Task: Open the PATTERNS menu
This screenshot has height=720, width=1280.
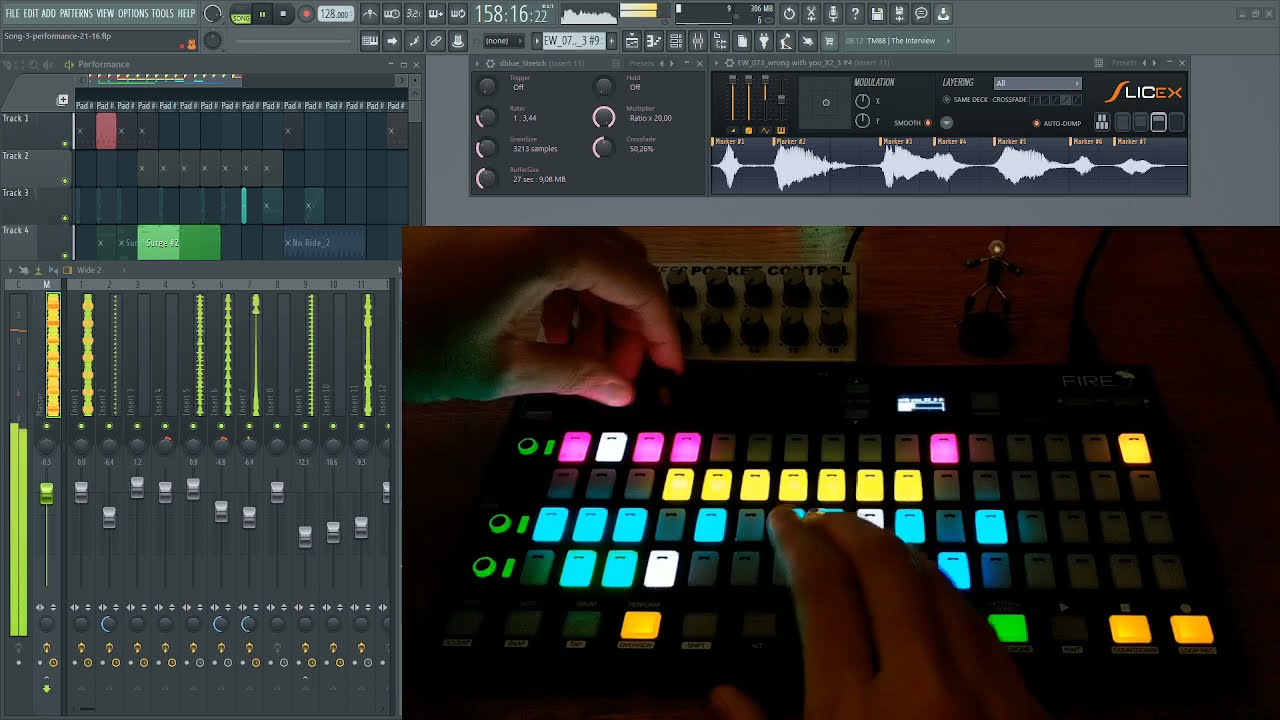Action: [76, 13]
